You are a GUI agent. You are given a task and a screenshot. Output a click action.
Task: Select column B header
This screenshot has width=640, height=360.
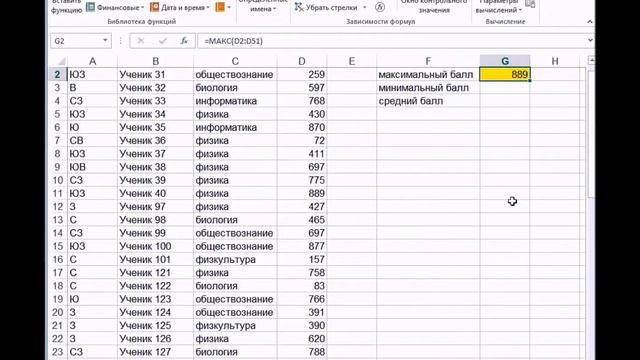tap(156, 61)
